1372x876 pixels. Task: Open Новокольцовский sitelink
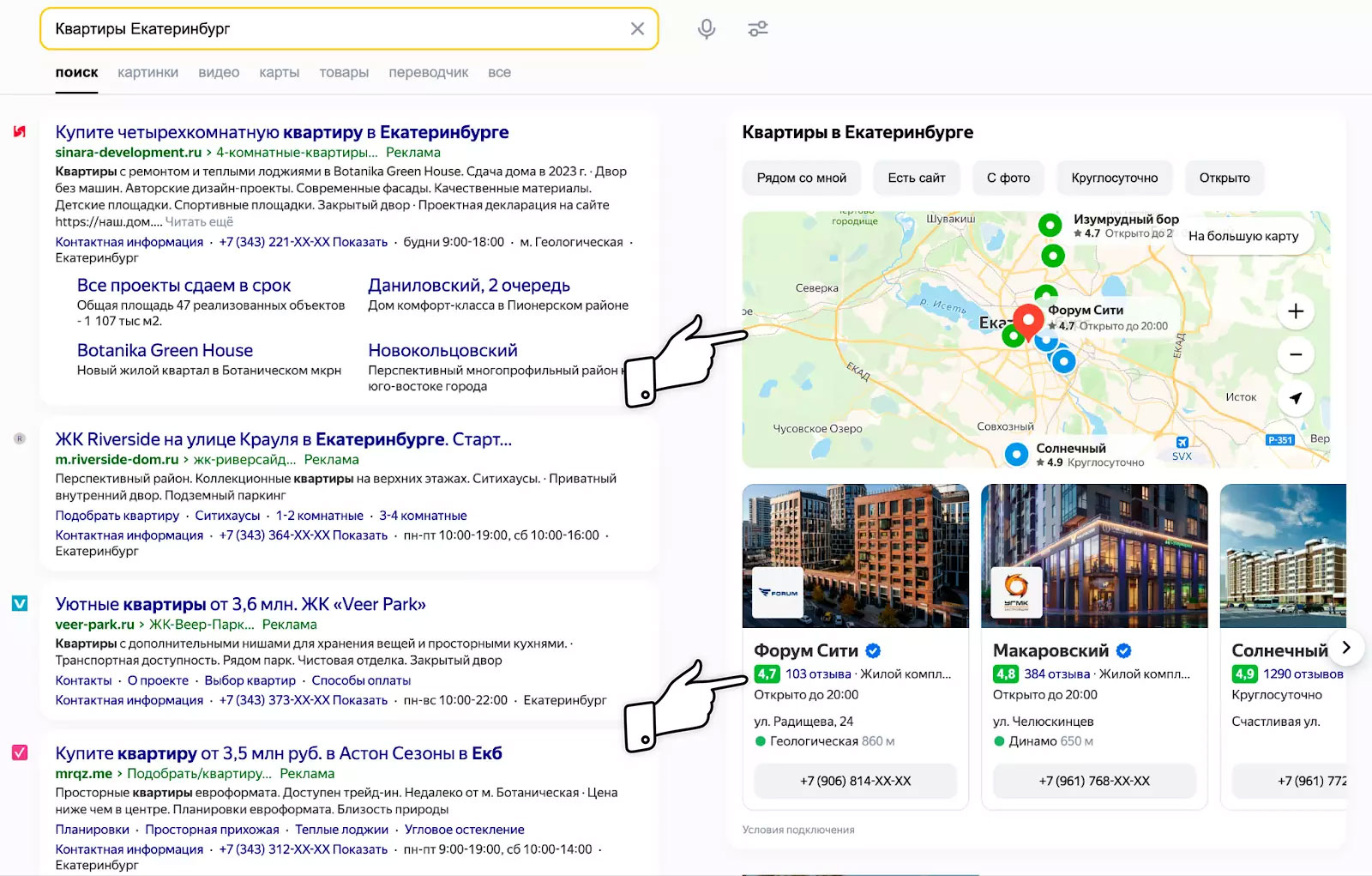[x=442, y=350]
